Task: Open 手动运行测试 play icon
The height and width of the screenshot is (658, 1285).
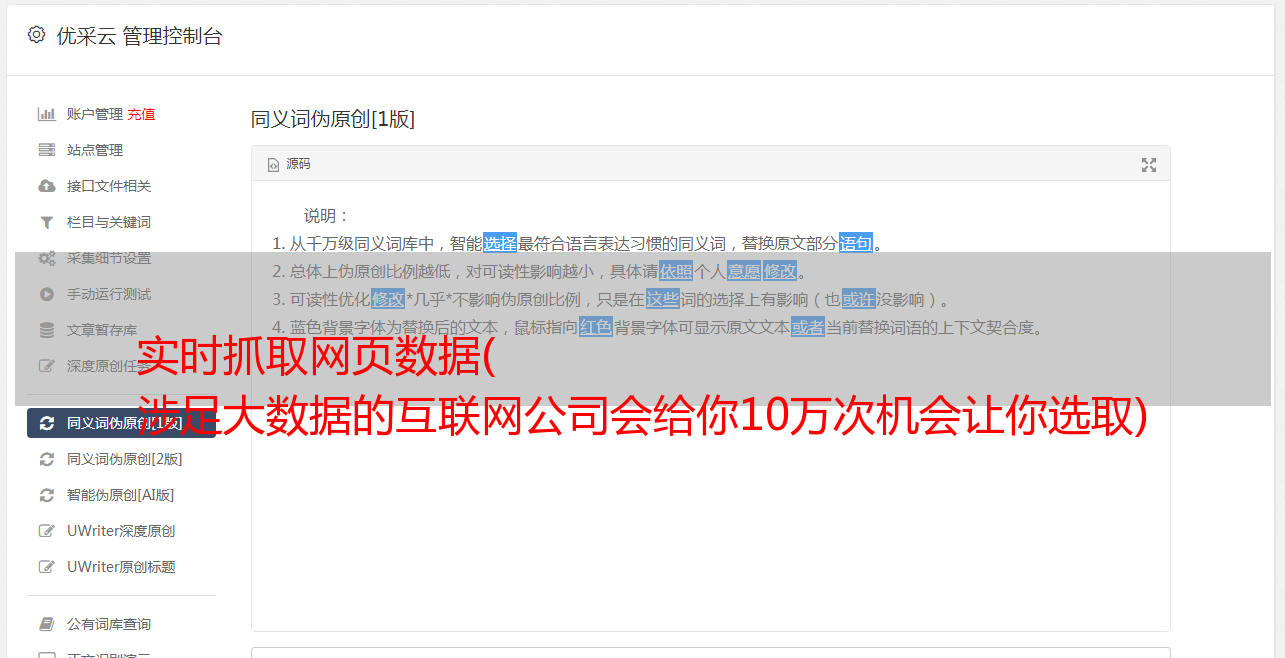Action: pyautogui.click(x=46, y=294)
